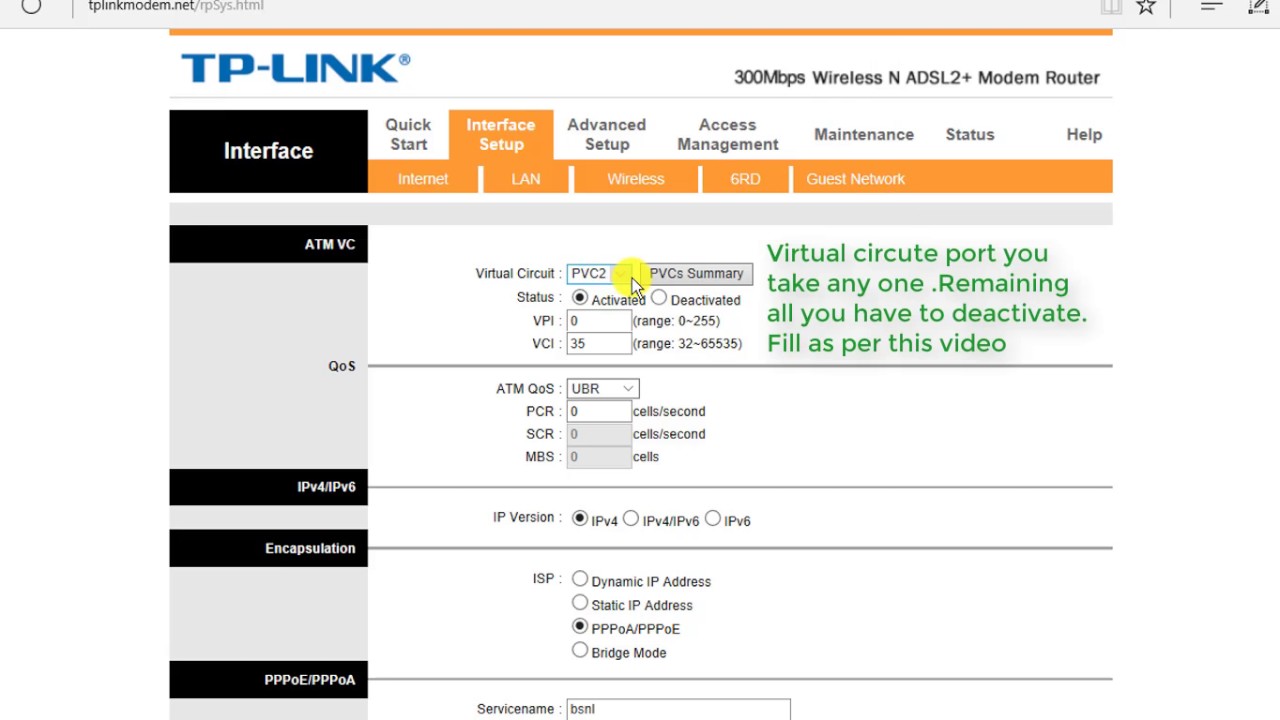
Task: Select the IPv6 radio button
Action: pos(713,519)
